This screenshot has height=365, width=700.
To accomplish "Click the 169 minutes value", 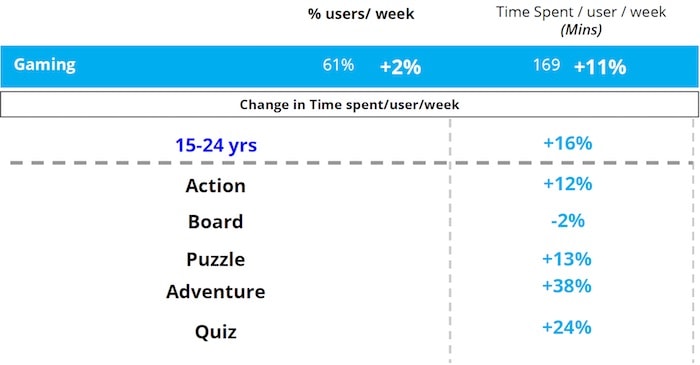I will [546, 65].
